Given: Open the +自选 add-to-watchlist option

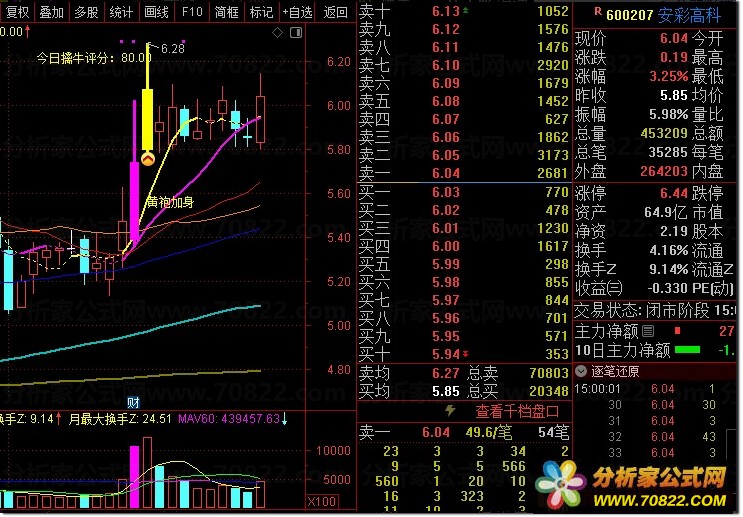Looking at the screenshot, I should point(297,12).
